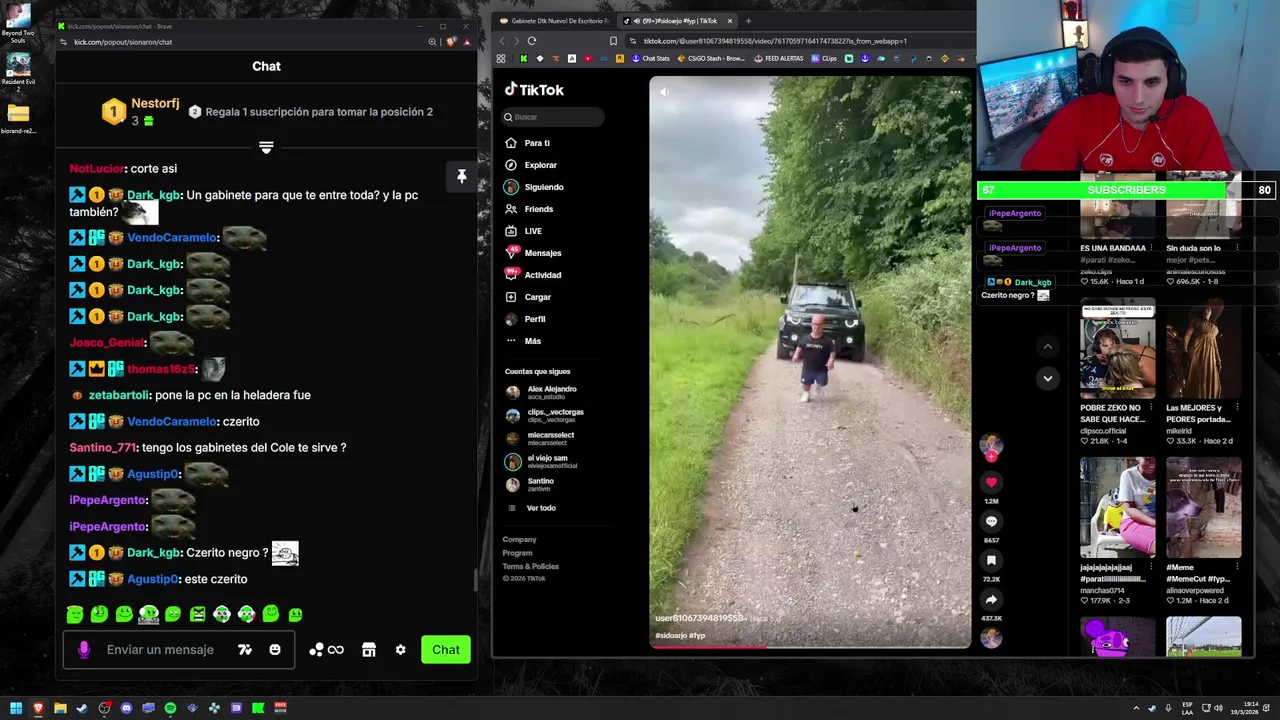Share the video with the arrow icon

click(991, 600)
